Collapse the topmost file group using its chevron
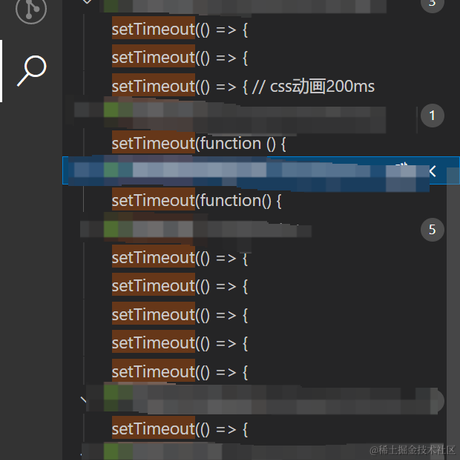 [87, 2]
